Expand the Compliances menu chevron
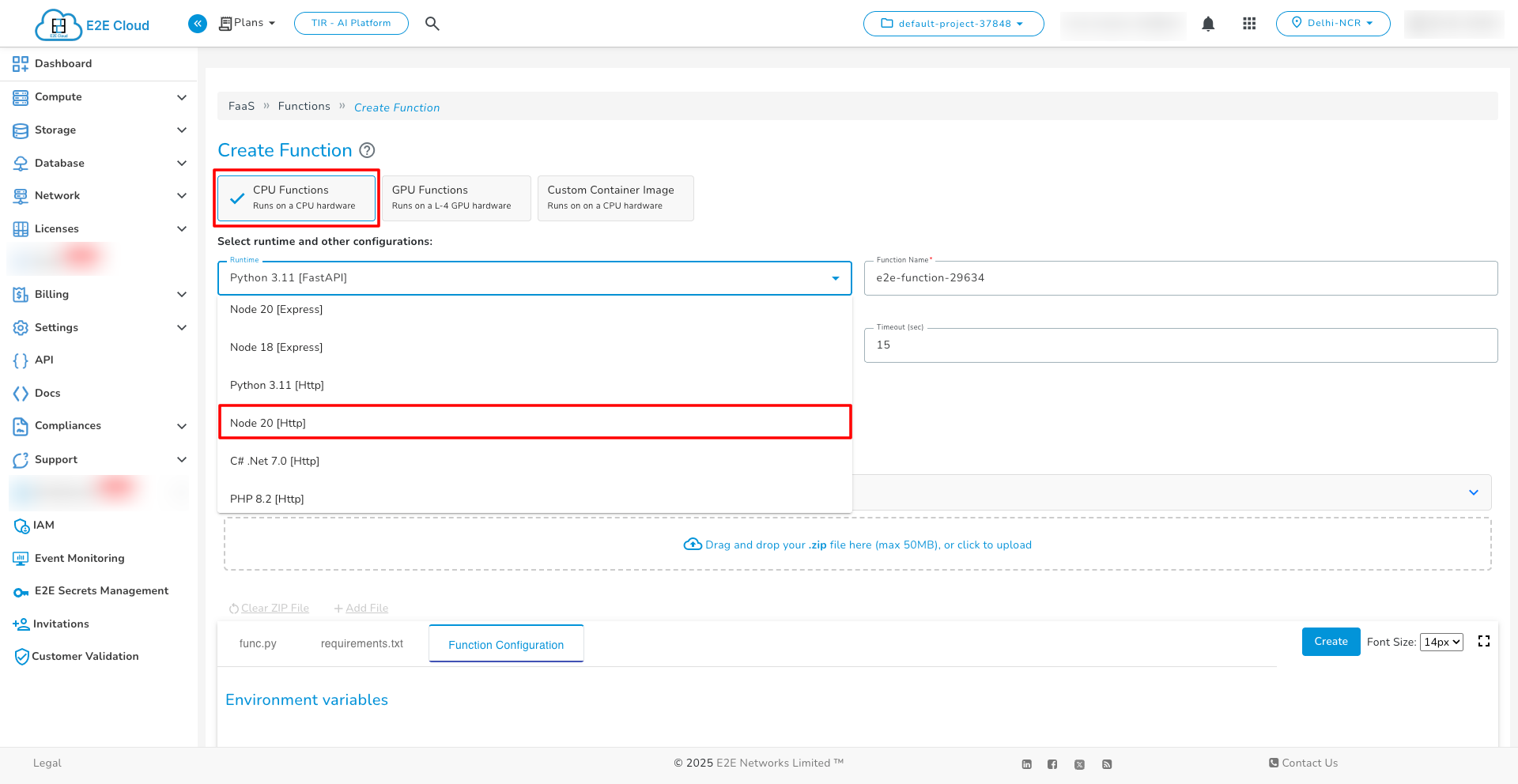1518x784 pixels. click(182, 427)
